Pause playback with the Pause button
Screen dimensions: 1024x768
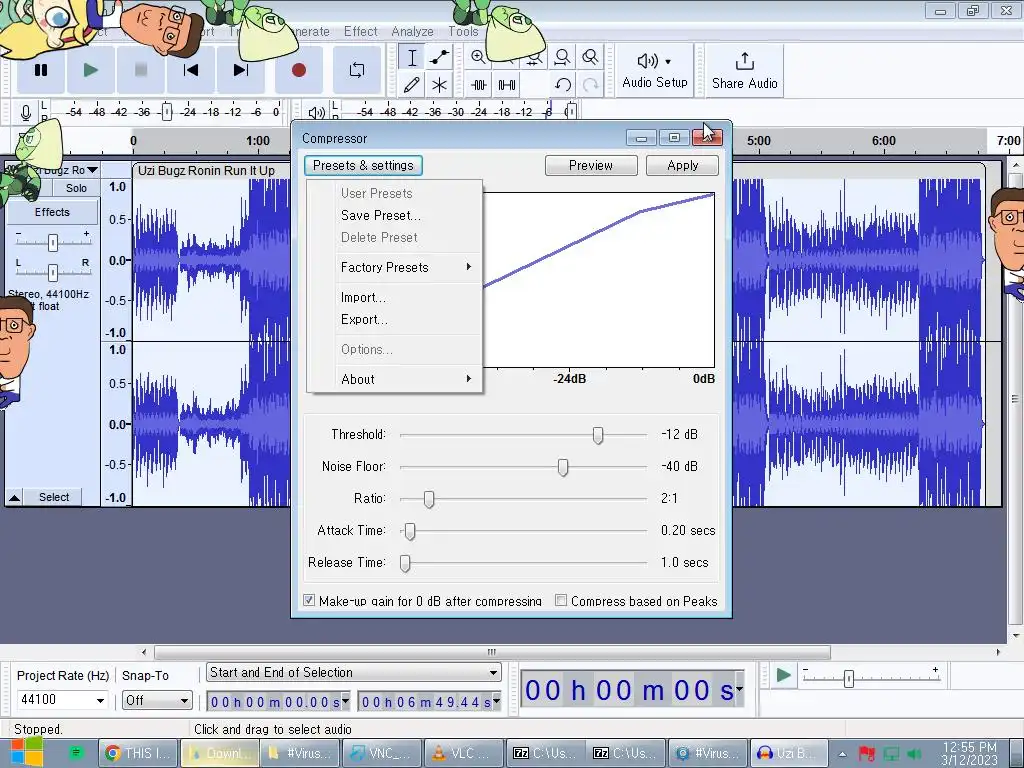click(x=40, y=70)
